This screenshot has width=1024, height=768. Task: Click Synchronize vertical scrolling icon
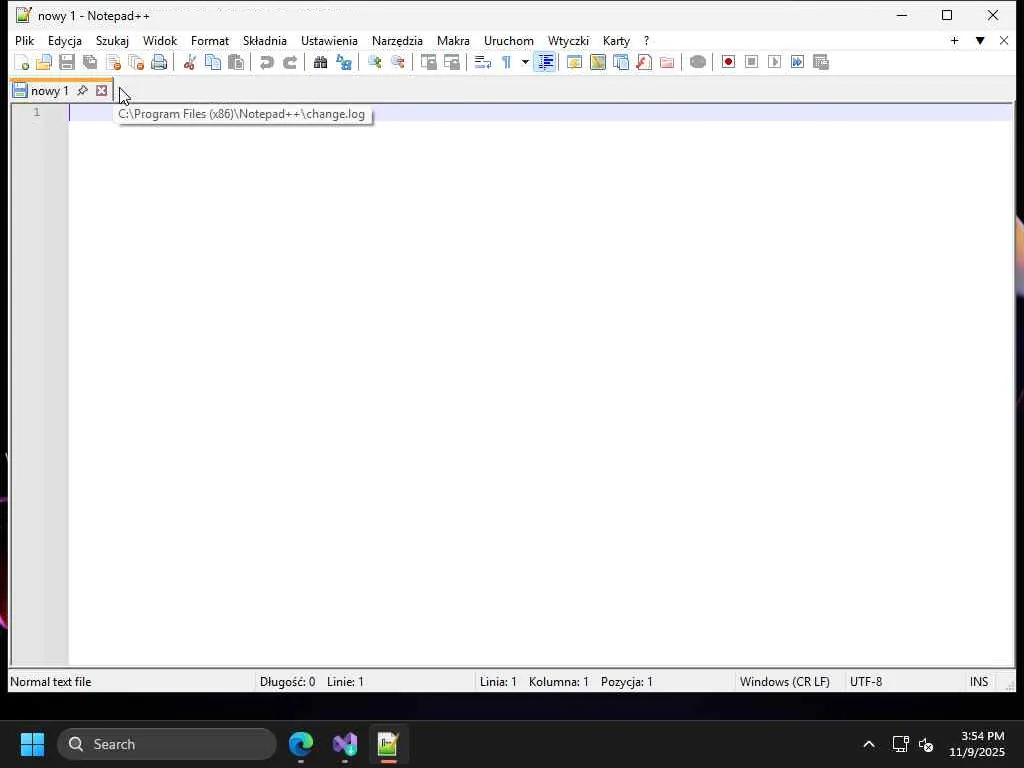click(428, 63)
